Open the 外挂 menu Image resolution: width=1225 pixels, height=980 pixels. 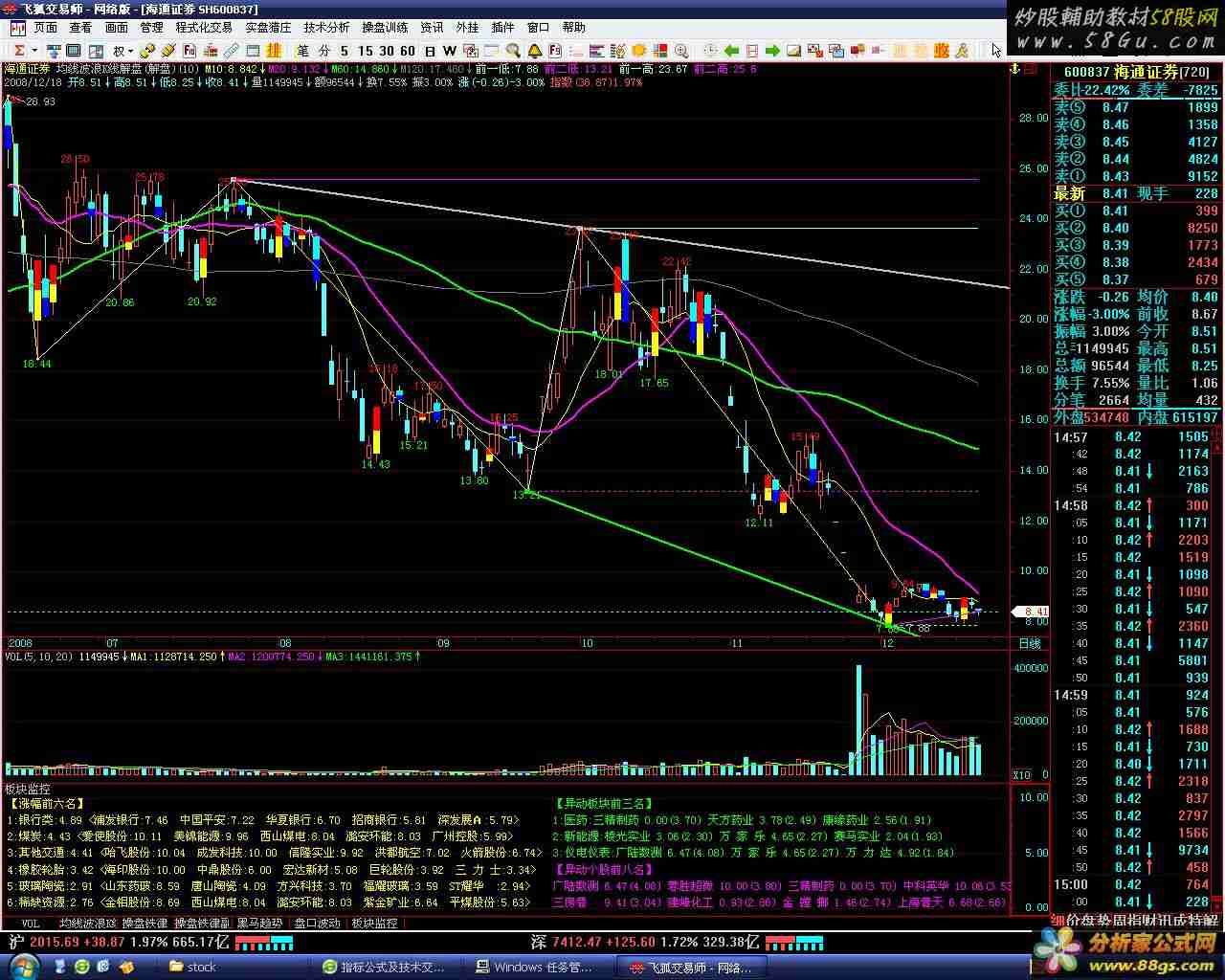pyautogui.click(x=467, y=28)
